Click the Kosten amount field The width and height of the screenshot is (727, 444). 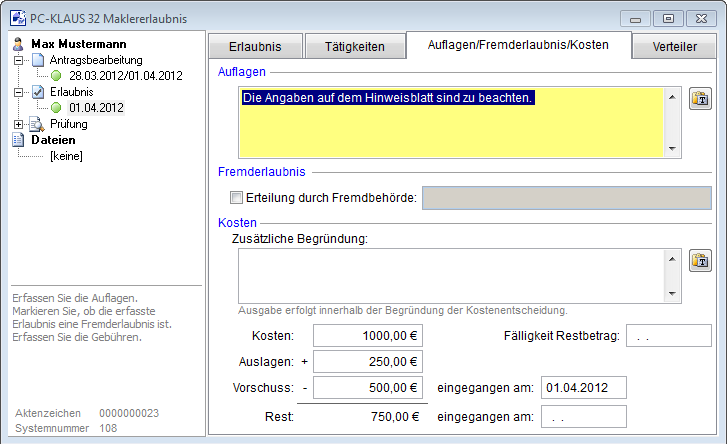[x=367, y=336]
